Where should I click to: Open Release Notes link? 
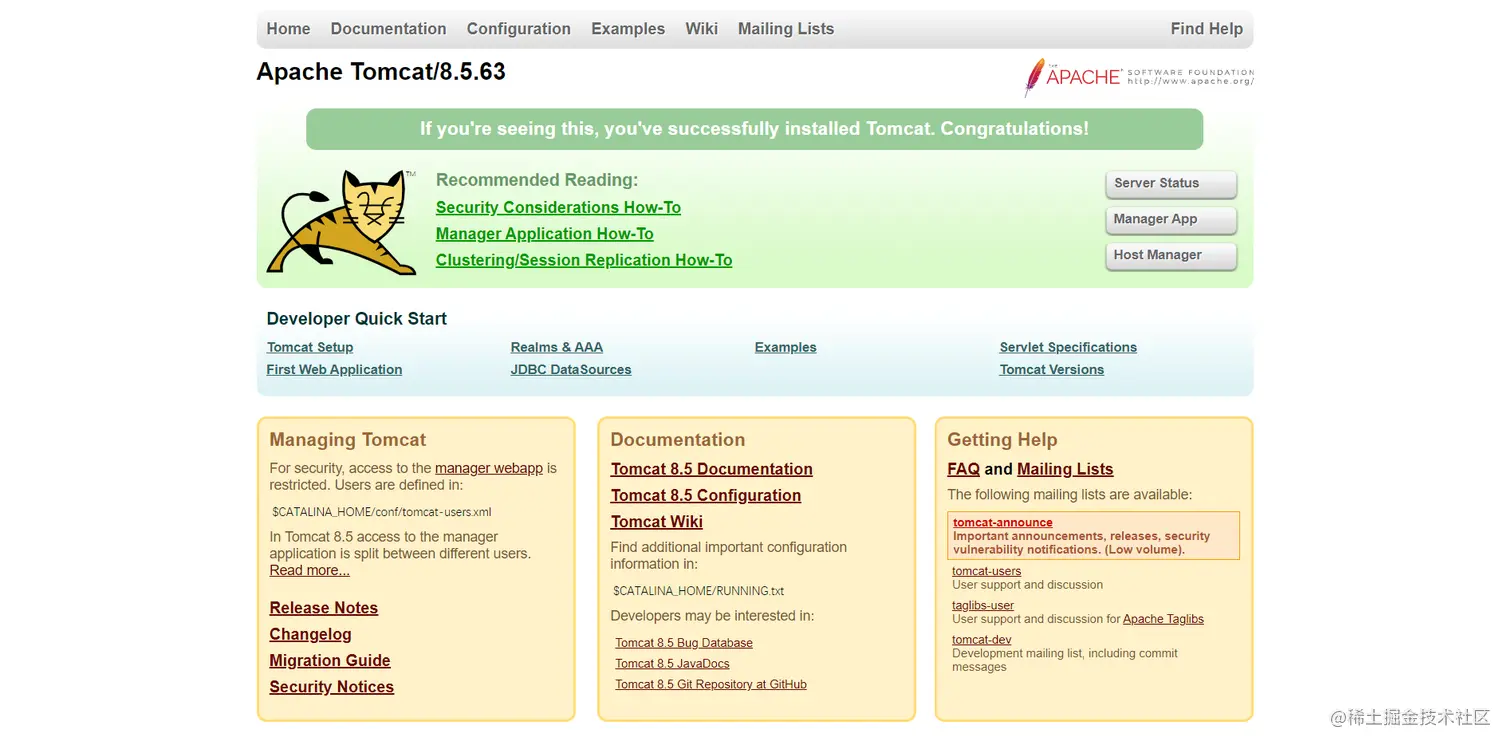click(324, 608)
